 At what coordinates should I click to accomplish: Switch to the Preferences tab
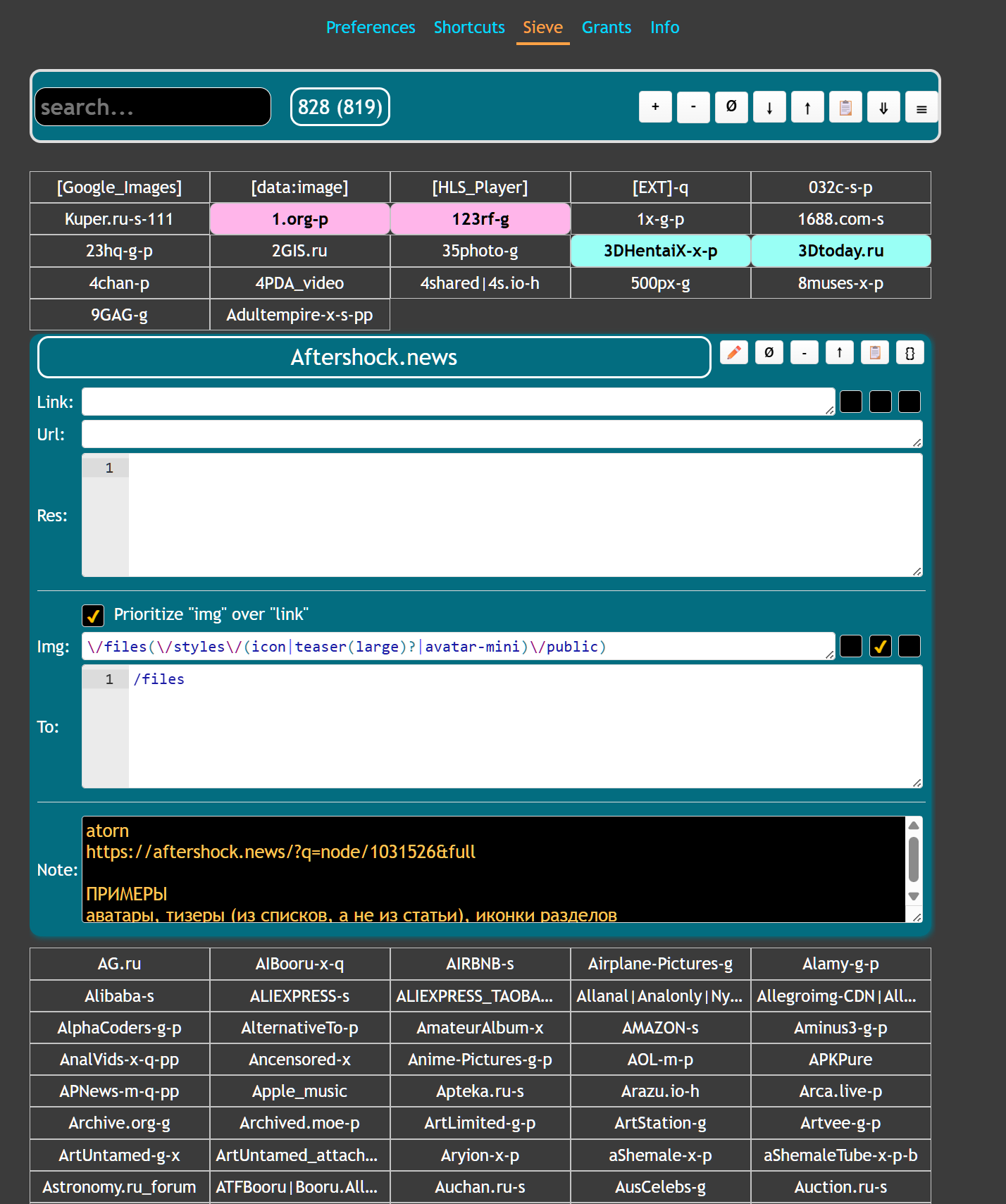coord(371,27)
